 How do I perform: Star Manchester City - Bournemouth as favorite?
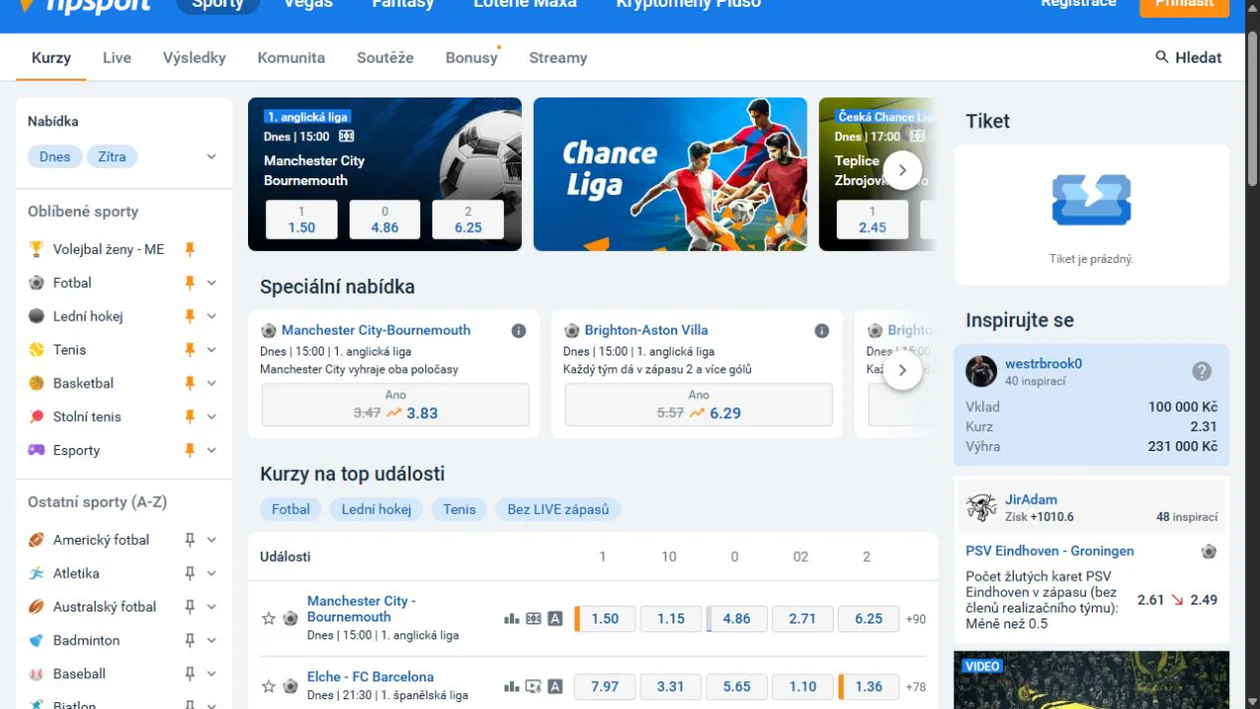[268, 619]
